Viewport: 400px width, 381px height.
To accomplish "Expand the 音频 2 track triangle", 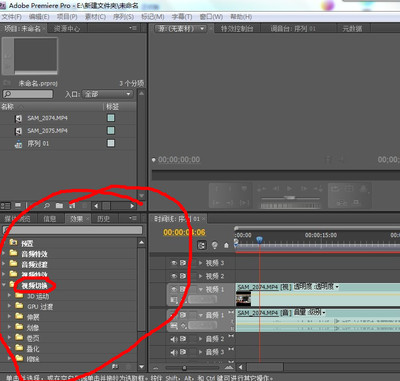I will 201,339.
